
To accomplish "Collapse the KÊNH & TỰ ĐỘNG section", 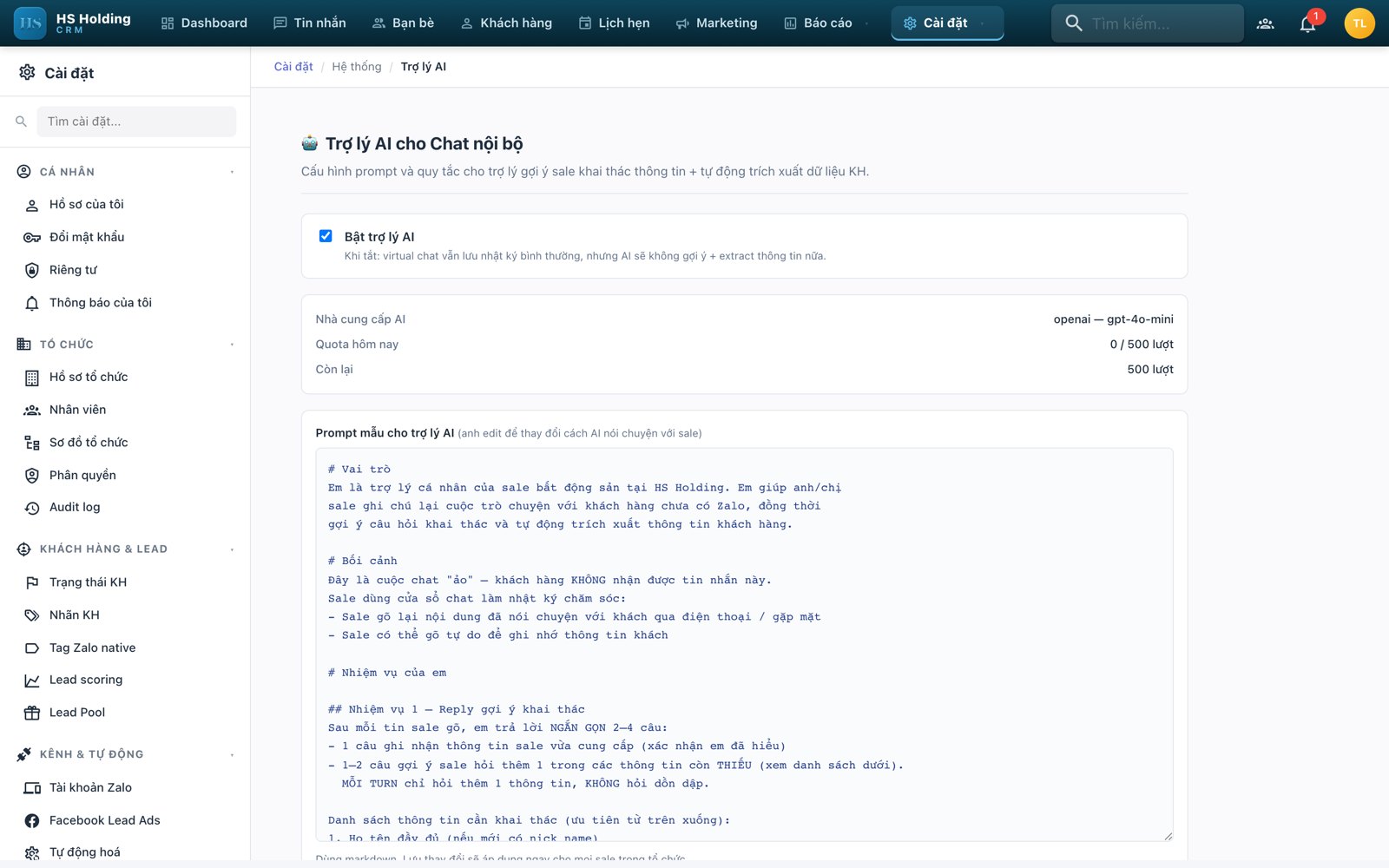I will click(x=232, y=755).
